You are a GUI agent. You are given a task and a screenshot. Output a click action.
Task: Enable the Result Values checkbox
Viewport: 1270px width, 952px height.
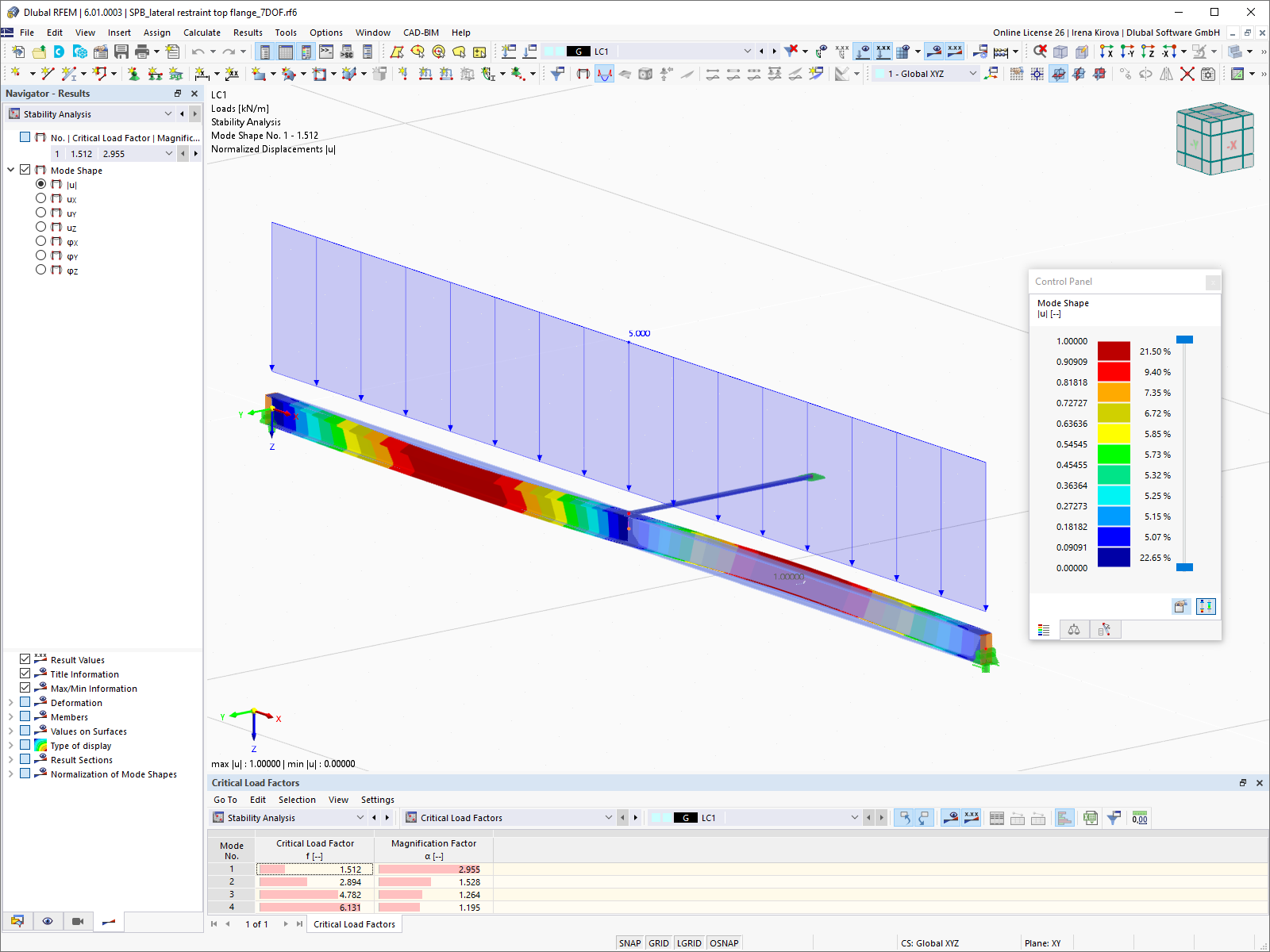pyautogui.click(x=25, y=659)
